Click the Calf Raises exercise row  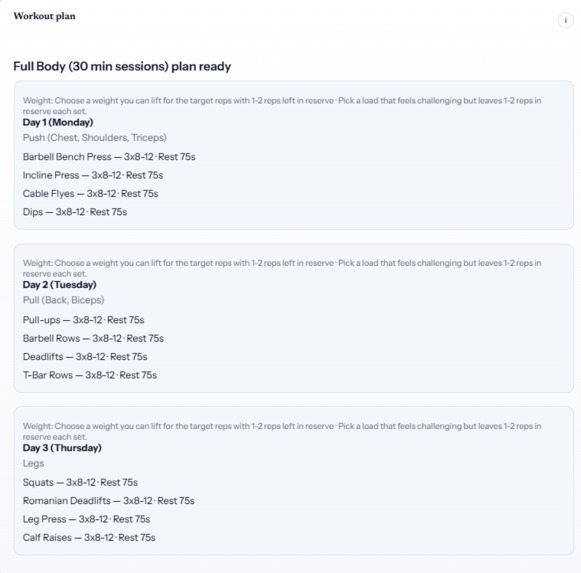tap(89, 537)
